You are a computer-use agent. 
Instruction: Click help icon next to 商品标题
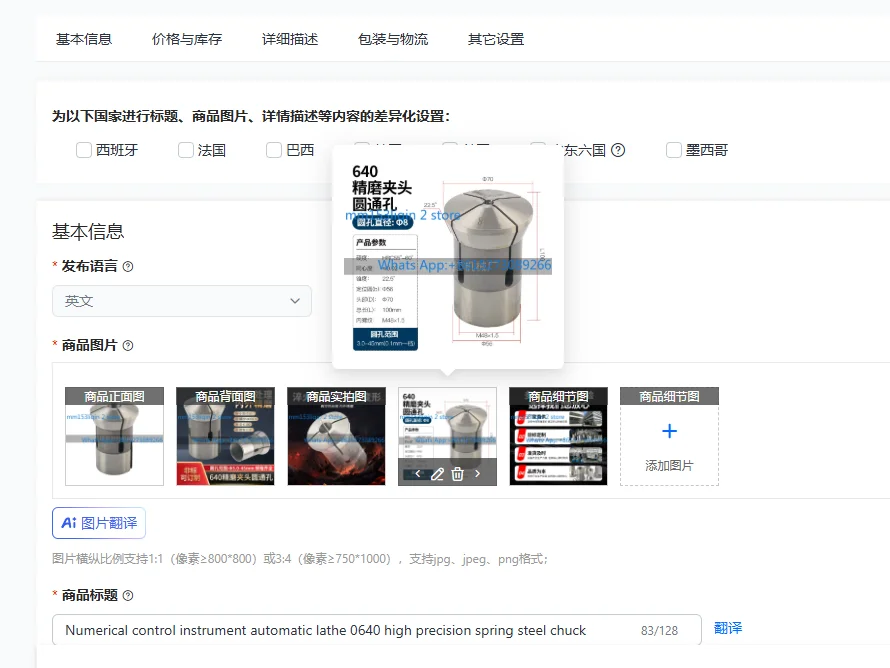[x=128, y=595]
